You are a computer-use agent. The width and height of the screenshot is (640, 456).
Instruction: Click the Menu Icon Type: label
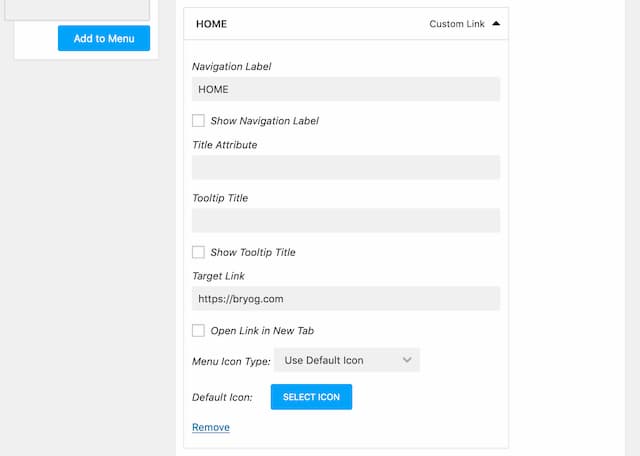tap(231, 361)
